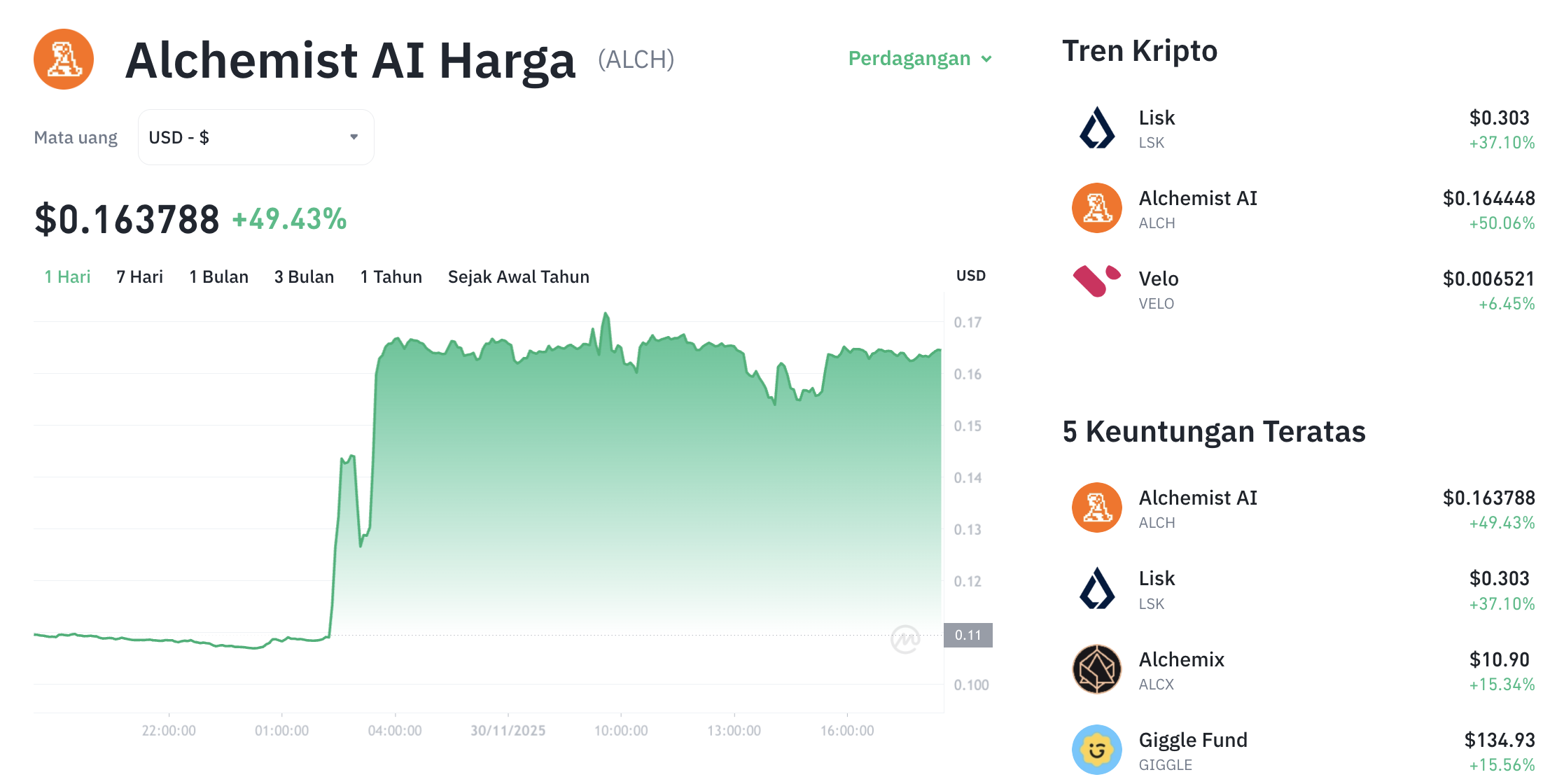Click the Alchemix name in top gainers
This screenshot has width=1543, height=784.
1182,659
